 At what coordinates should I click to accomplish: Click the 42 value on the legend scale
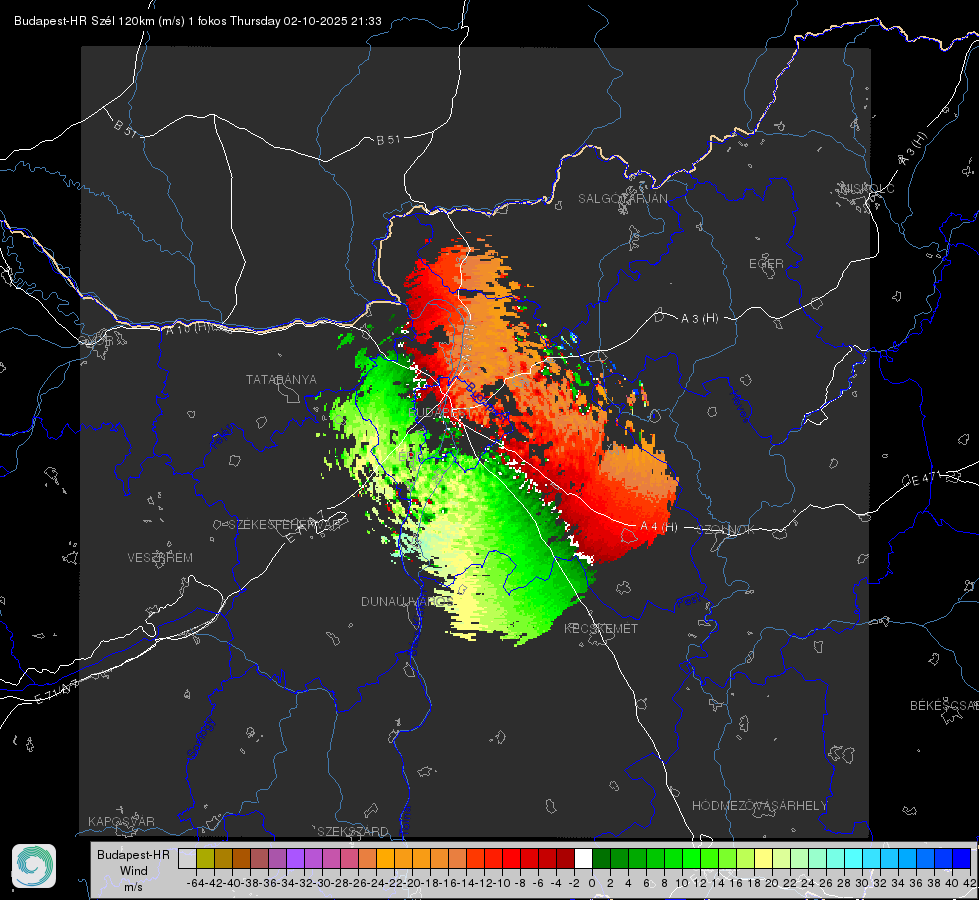coord(969,883)
